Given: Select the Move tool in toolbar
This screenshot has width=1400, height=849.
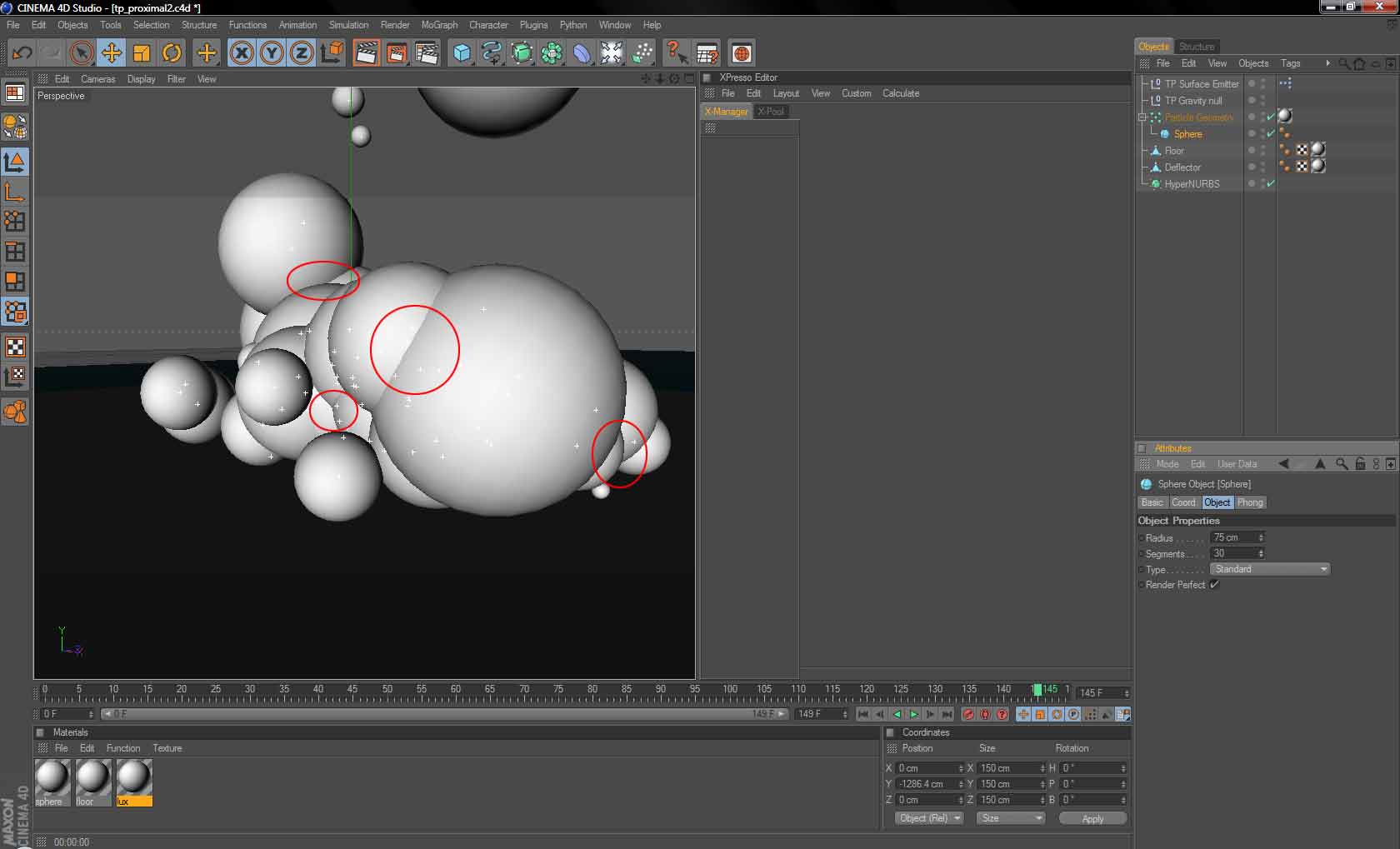Looking at the screenshot, I should click(x=111, y=53).
